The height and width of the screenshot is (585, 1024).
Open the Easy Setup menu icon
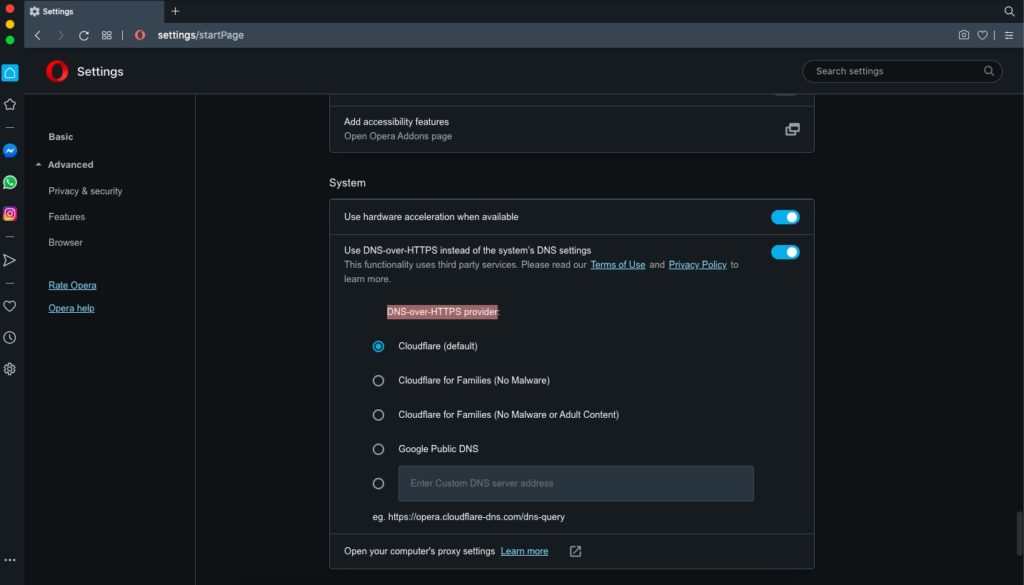pyautogui.click(x=1009, y=35)
